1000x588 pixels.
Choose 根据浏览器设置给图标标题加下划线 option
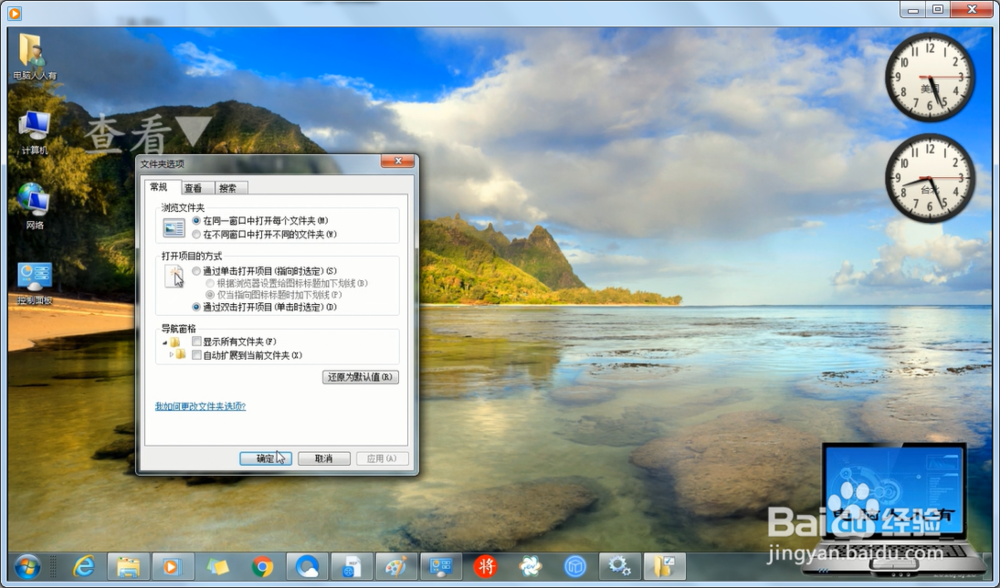click(210, 283)
